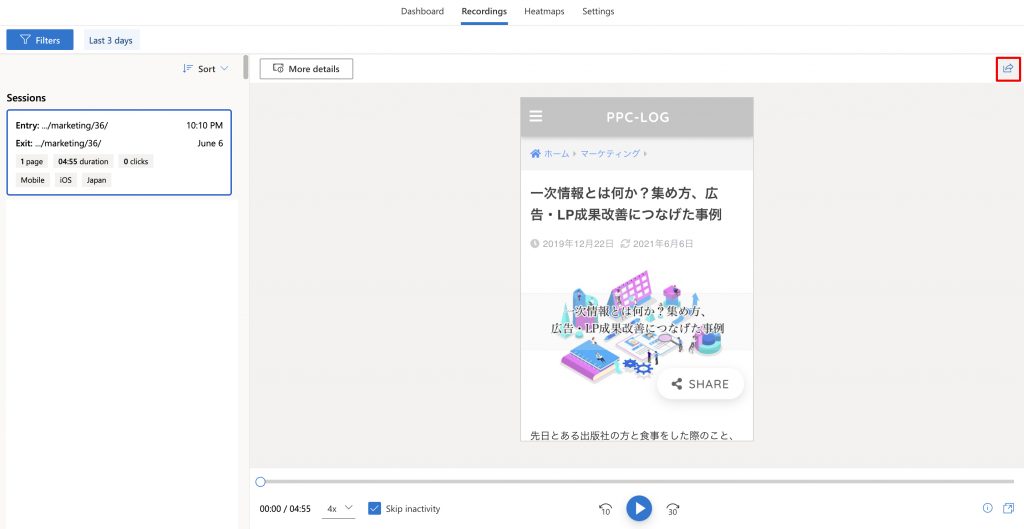Click the Japan country tag
1024x529 pixels.
tap(97, 180)
